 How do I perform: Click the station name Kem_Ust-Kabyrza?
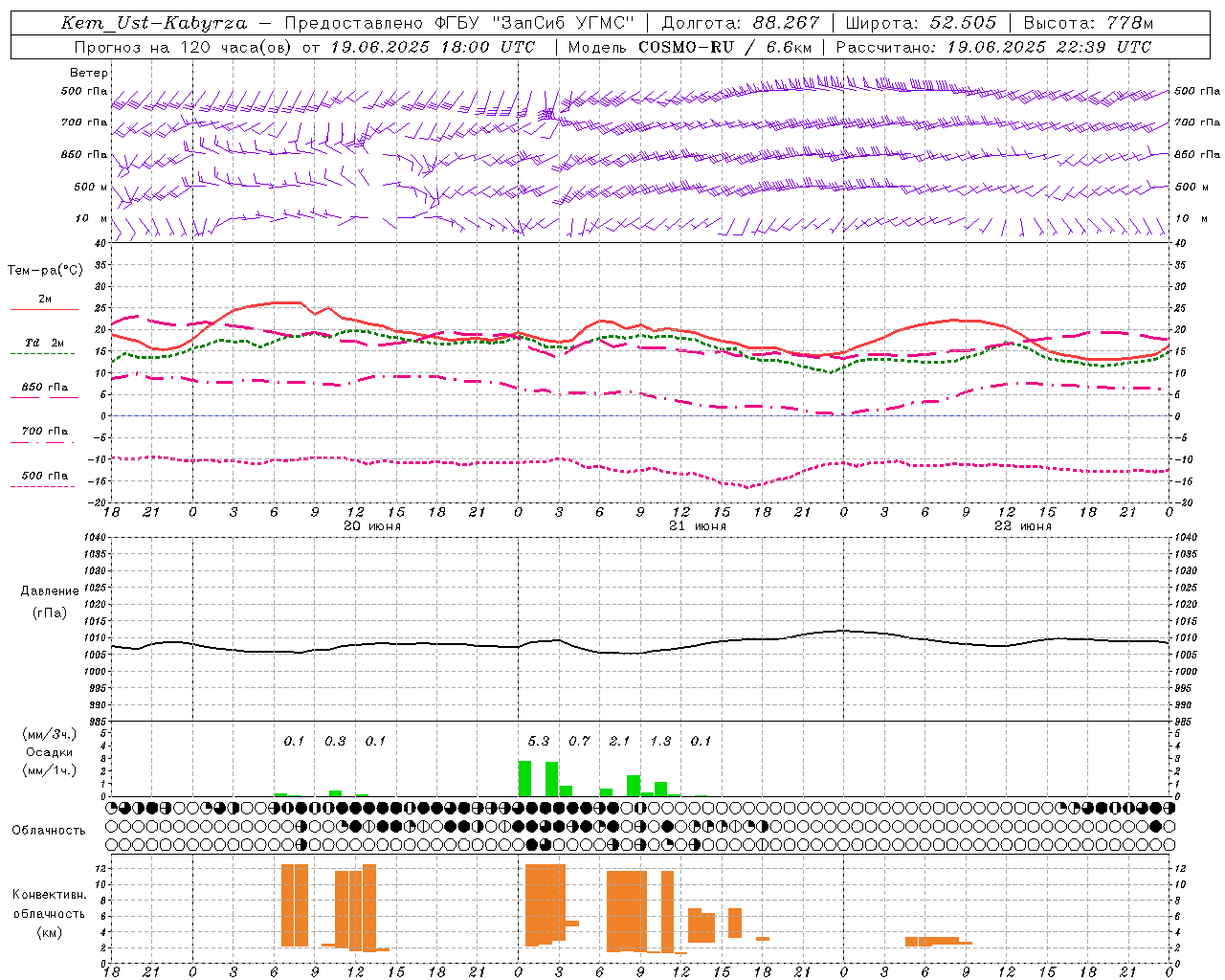pyautogui.click(x=154, y=23)
